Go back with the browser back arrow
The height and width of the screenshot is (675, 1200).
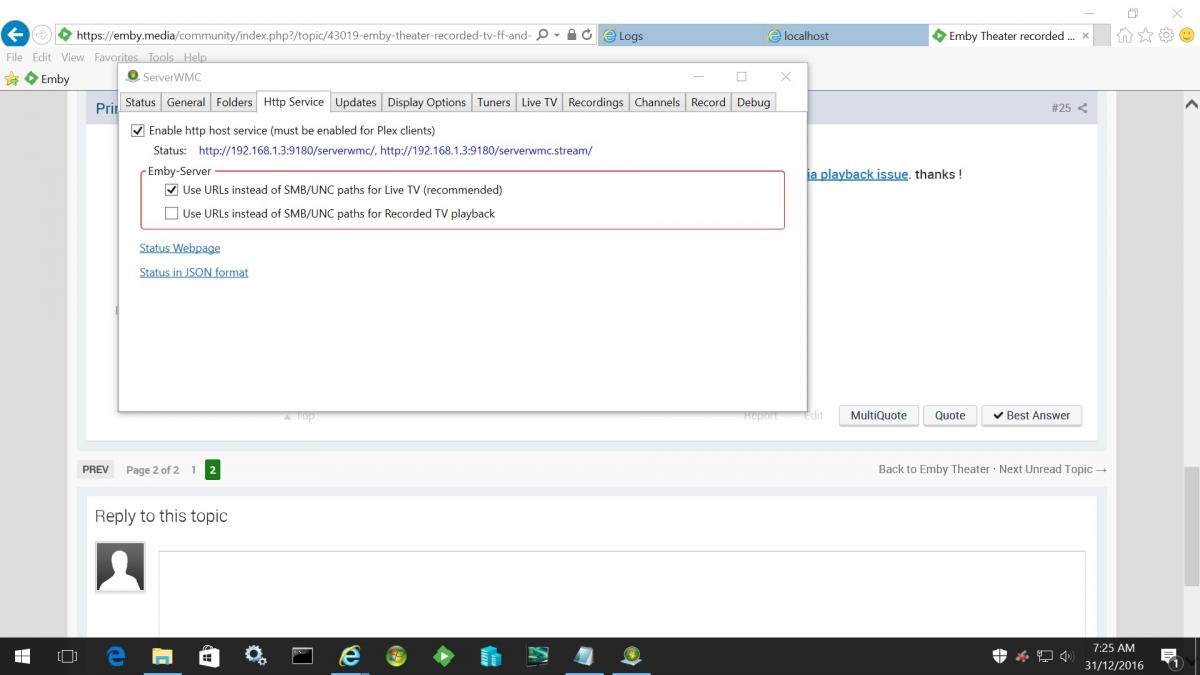click(15, 34)
